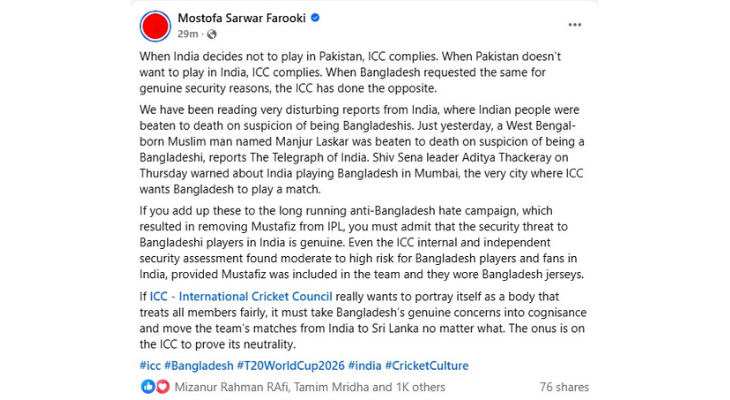Click the verified badge beside the author name
This screenshot has height=400, width=730.
pos(315,18)
